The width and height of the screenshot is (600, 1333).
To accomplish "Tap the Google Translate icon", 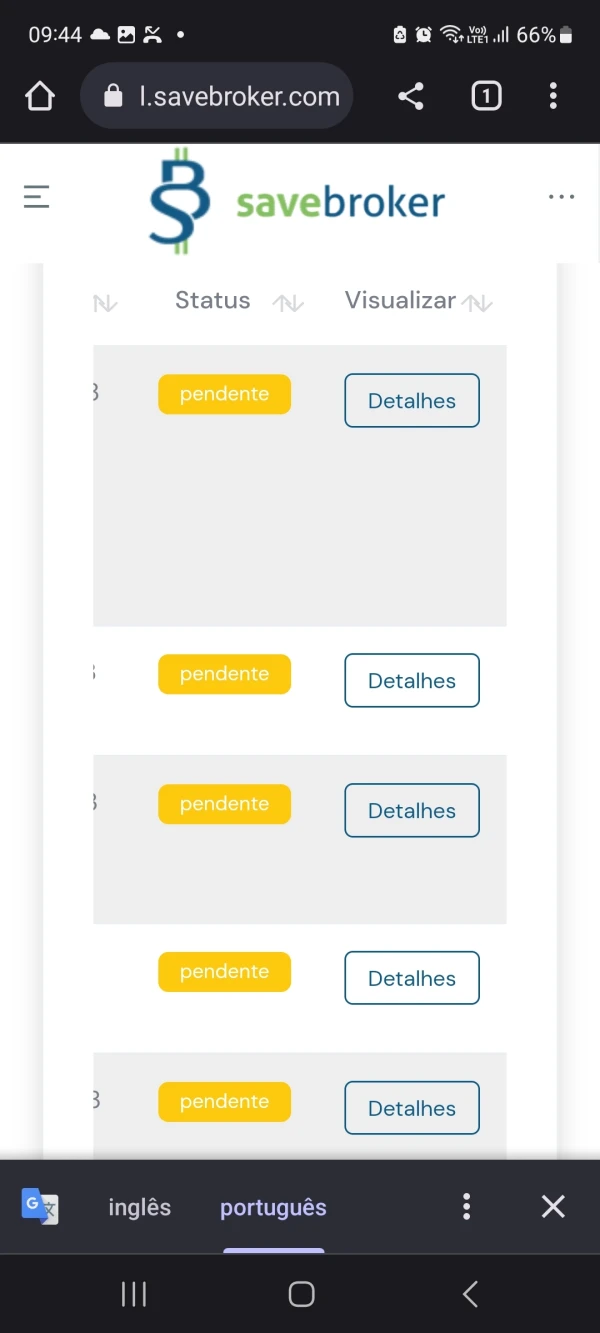I will [40, 1206].
